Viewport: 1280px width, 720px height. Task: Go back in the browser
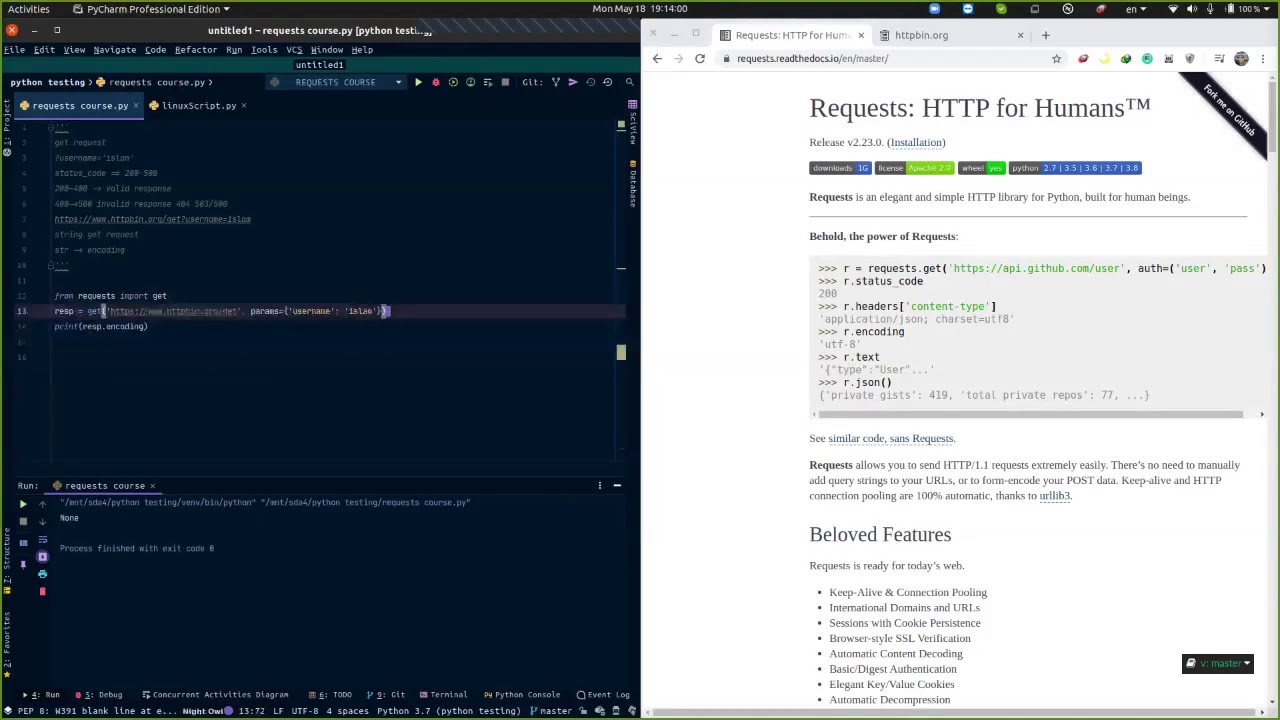click(657, 58)
